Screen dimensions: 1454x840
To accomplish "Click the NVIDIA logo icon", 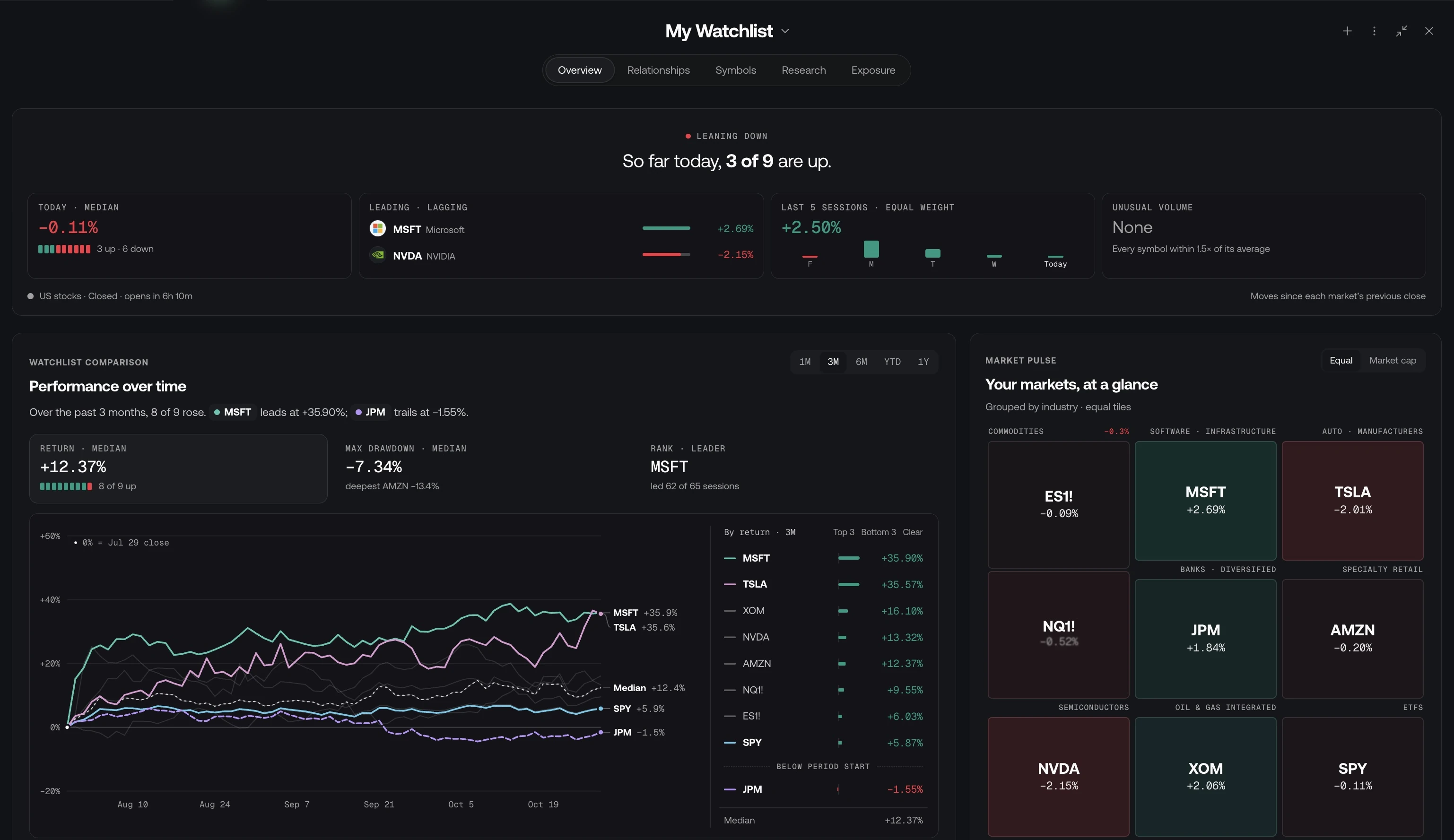I will [x=377, y=254].
